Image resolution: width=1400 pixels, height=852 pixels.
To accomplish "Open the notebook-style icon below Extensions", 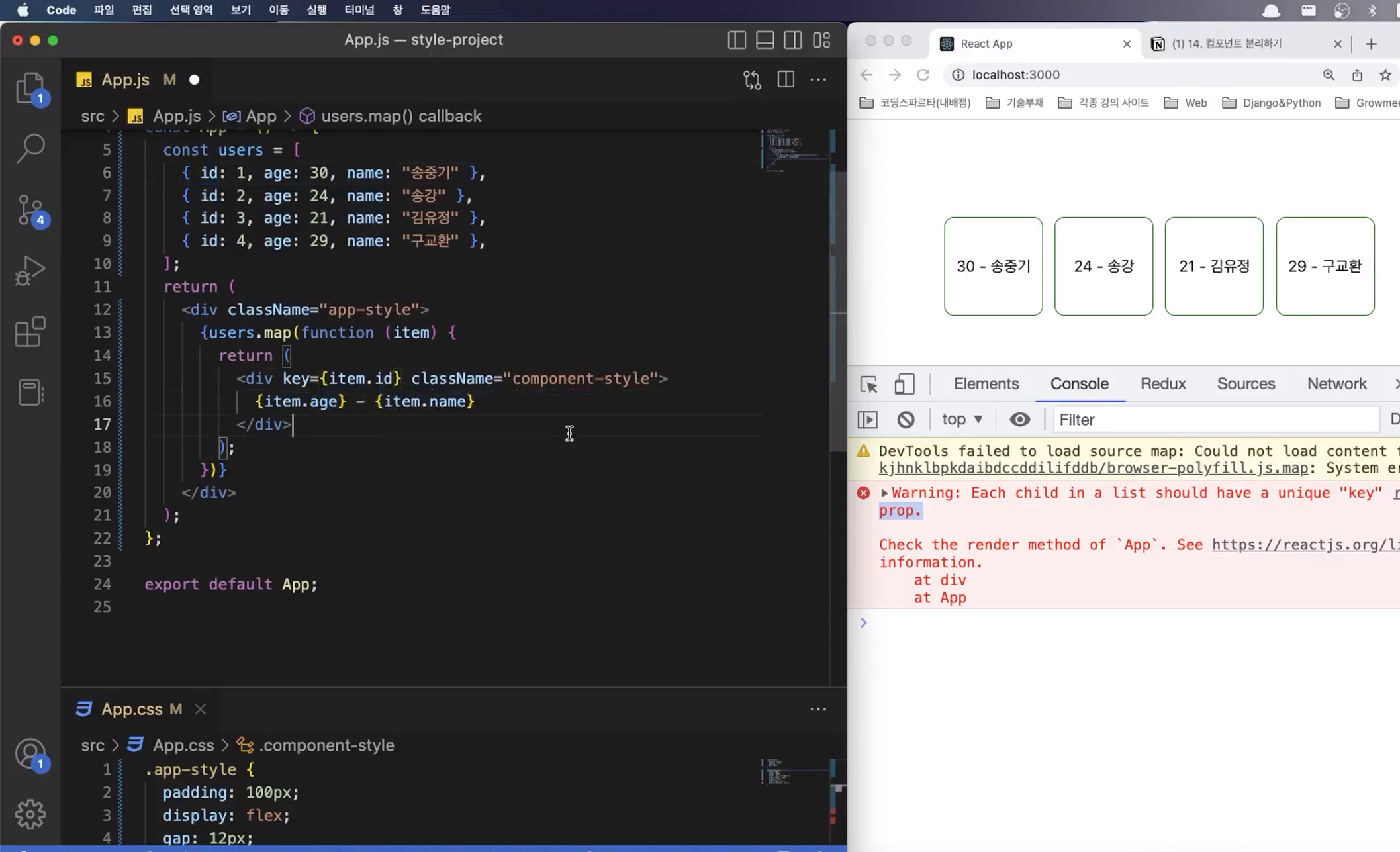I will (x=30, y=393).
